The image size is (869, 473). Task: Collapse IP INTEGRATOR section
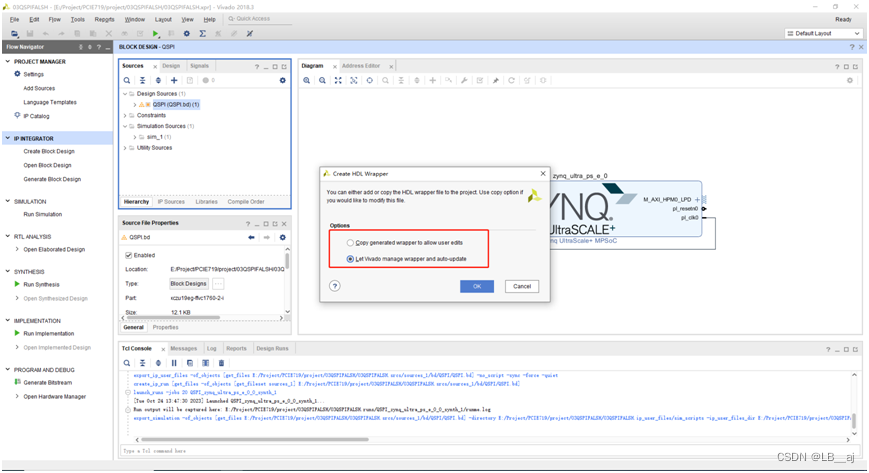pyautogui.click(x=8, y=138)
